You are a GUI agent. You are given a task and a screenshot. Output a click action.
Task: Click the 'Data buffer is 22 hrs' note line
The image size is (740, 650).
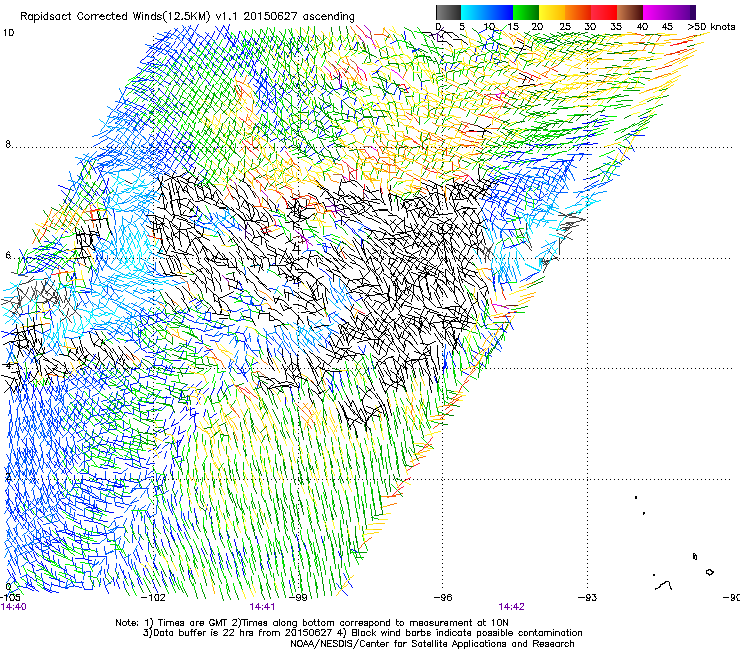(x=237, y=633)
